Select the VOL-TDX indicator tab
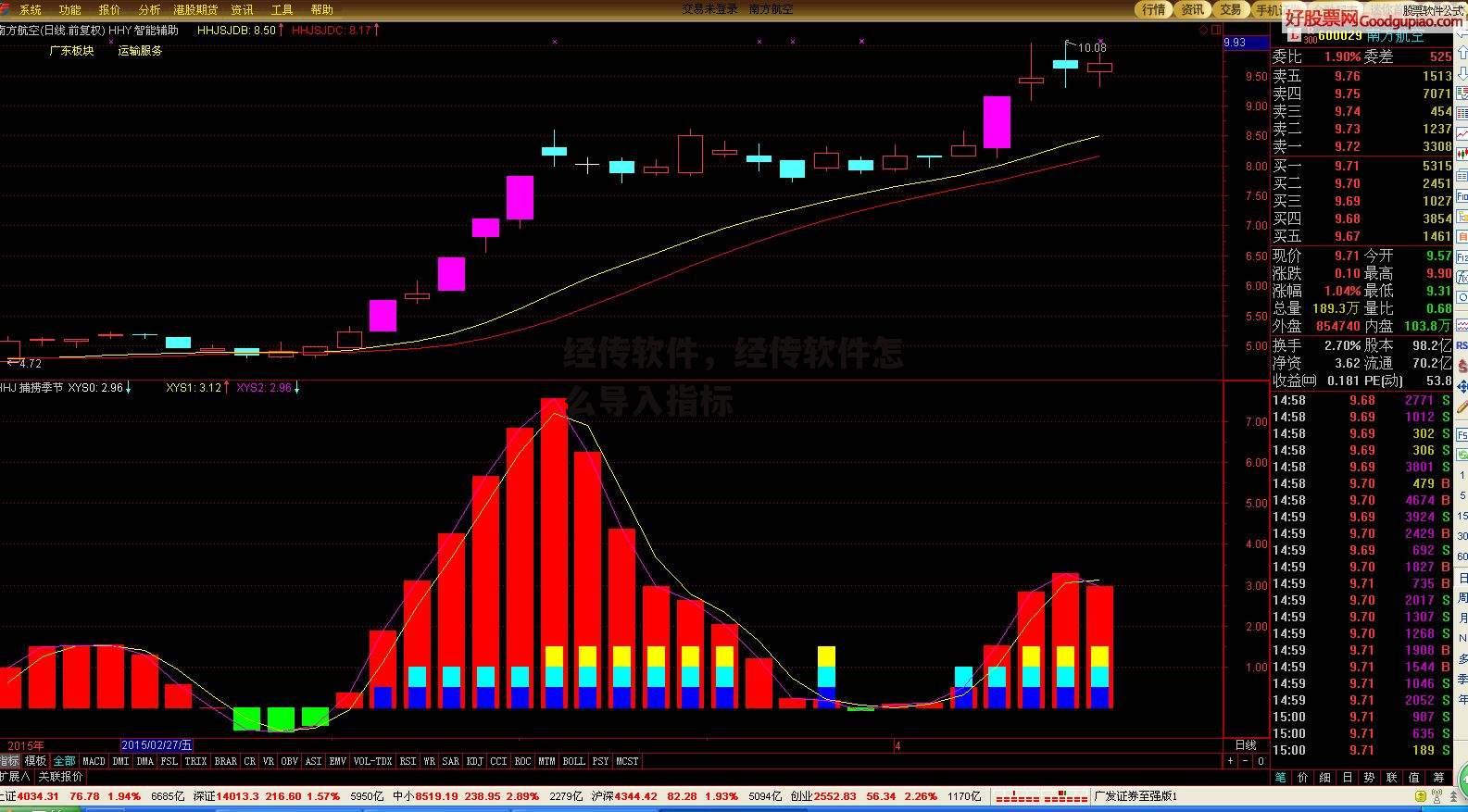Viewport: 1468px width, 812px height. [x=372, y=761]
